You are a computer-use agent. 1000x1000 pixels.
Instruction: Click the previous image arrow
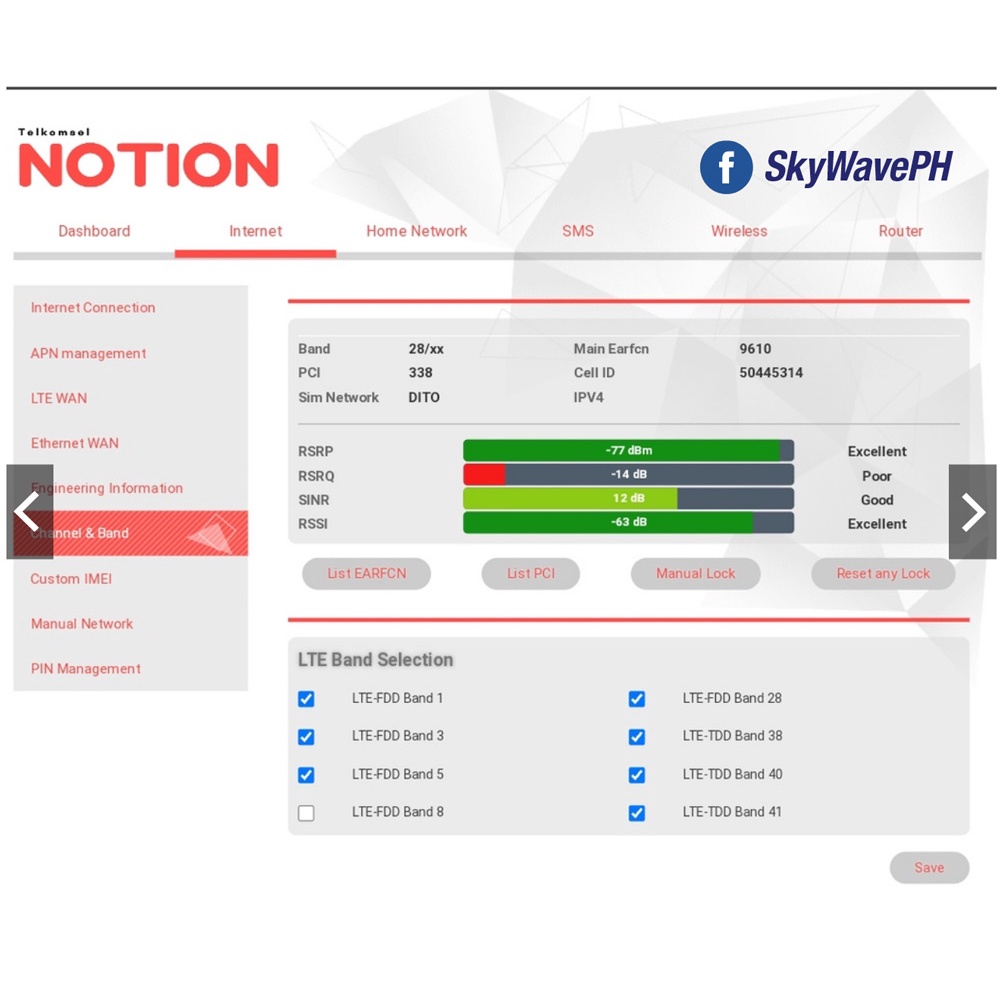(29, 512)
